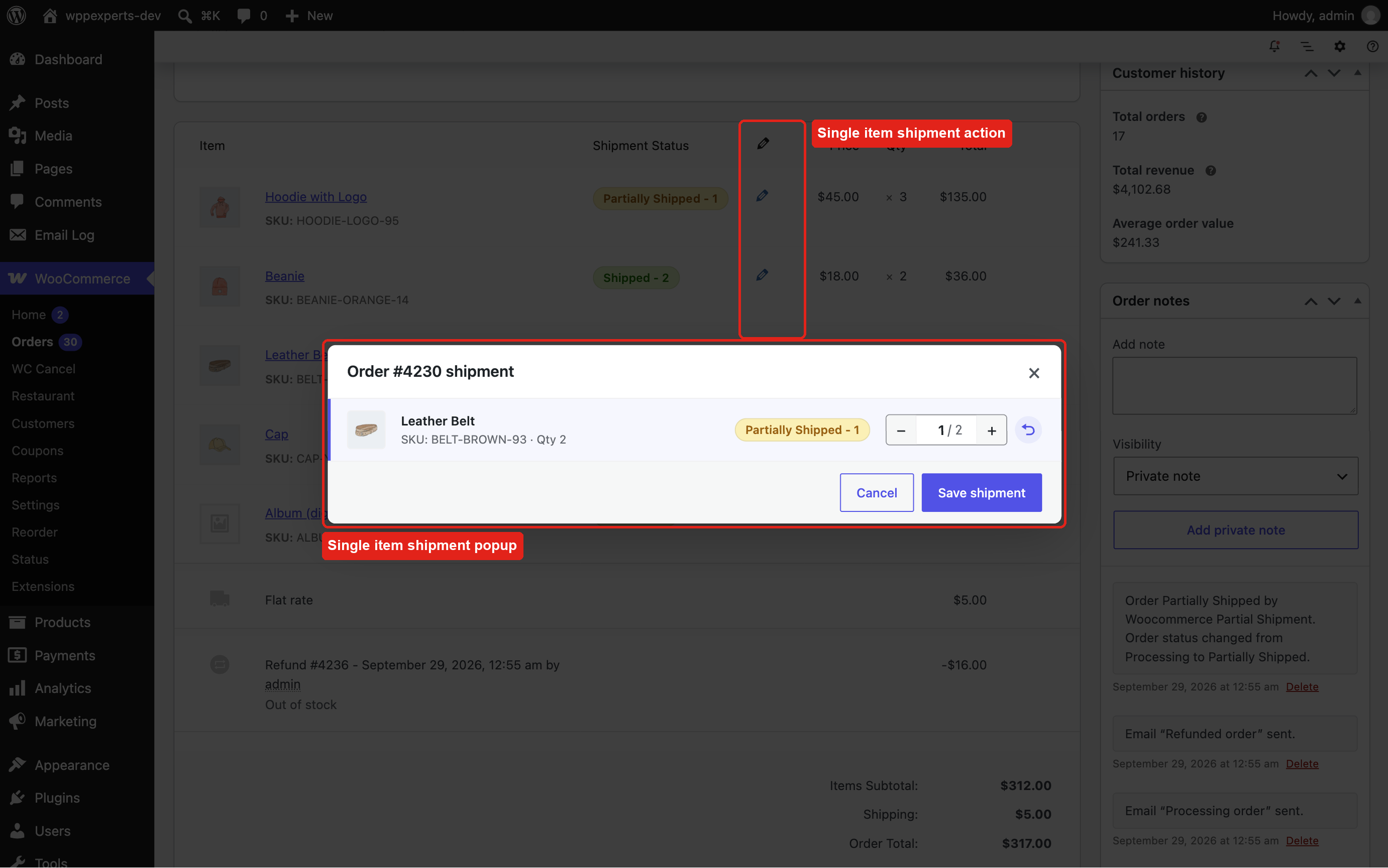Click the Hoodie with Logo thumbnail
This screenshot has height=868, width=1388.
coord(220,207)
